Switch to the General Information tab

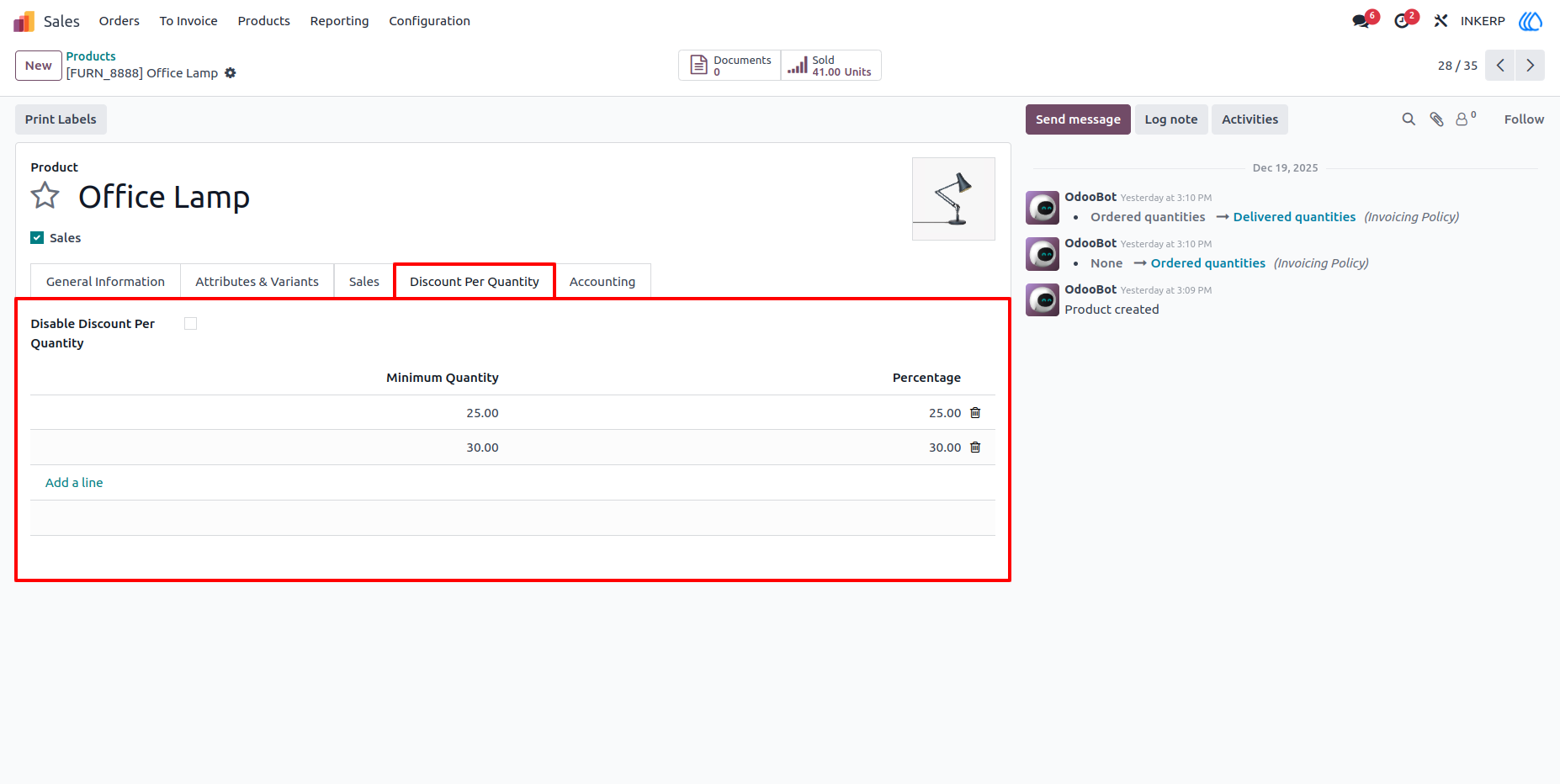(105, 282)
